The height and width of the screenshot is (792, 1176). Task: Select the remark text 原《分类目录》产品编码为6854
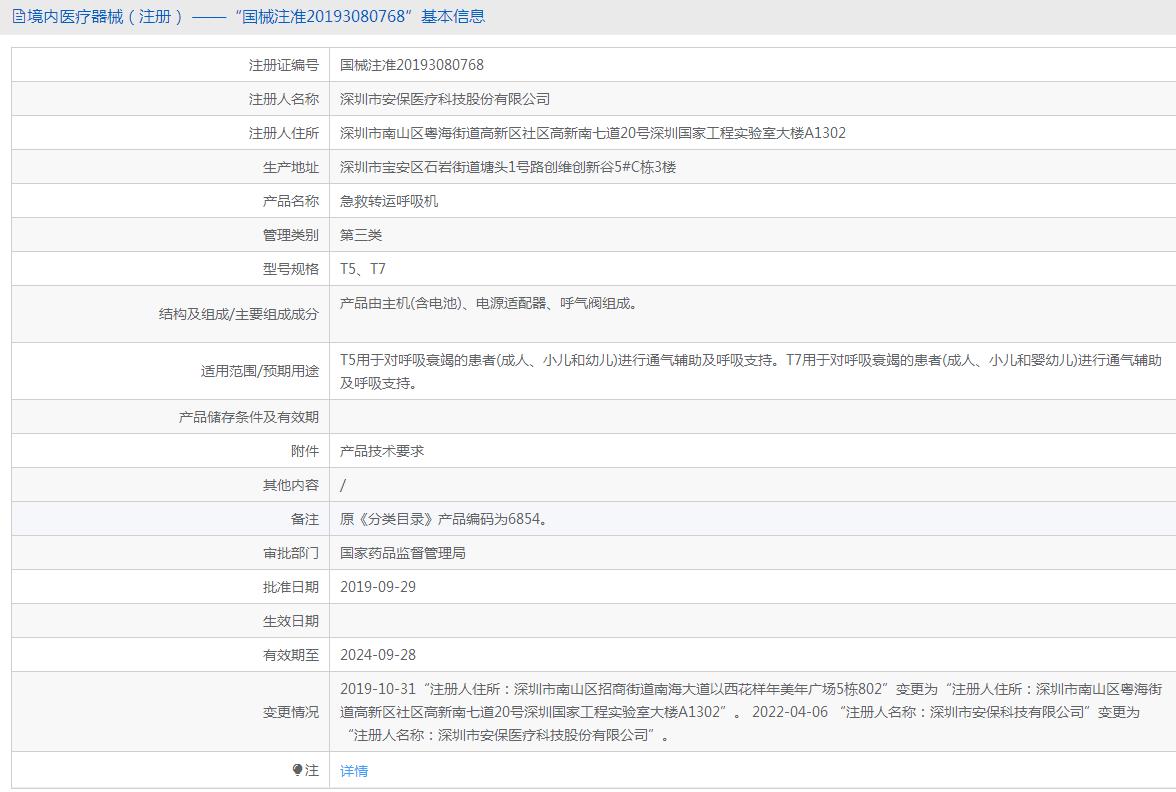pyautogui.click(x=443, y=519)
